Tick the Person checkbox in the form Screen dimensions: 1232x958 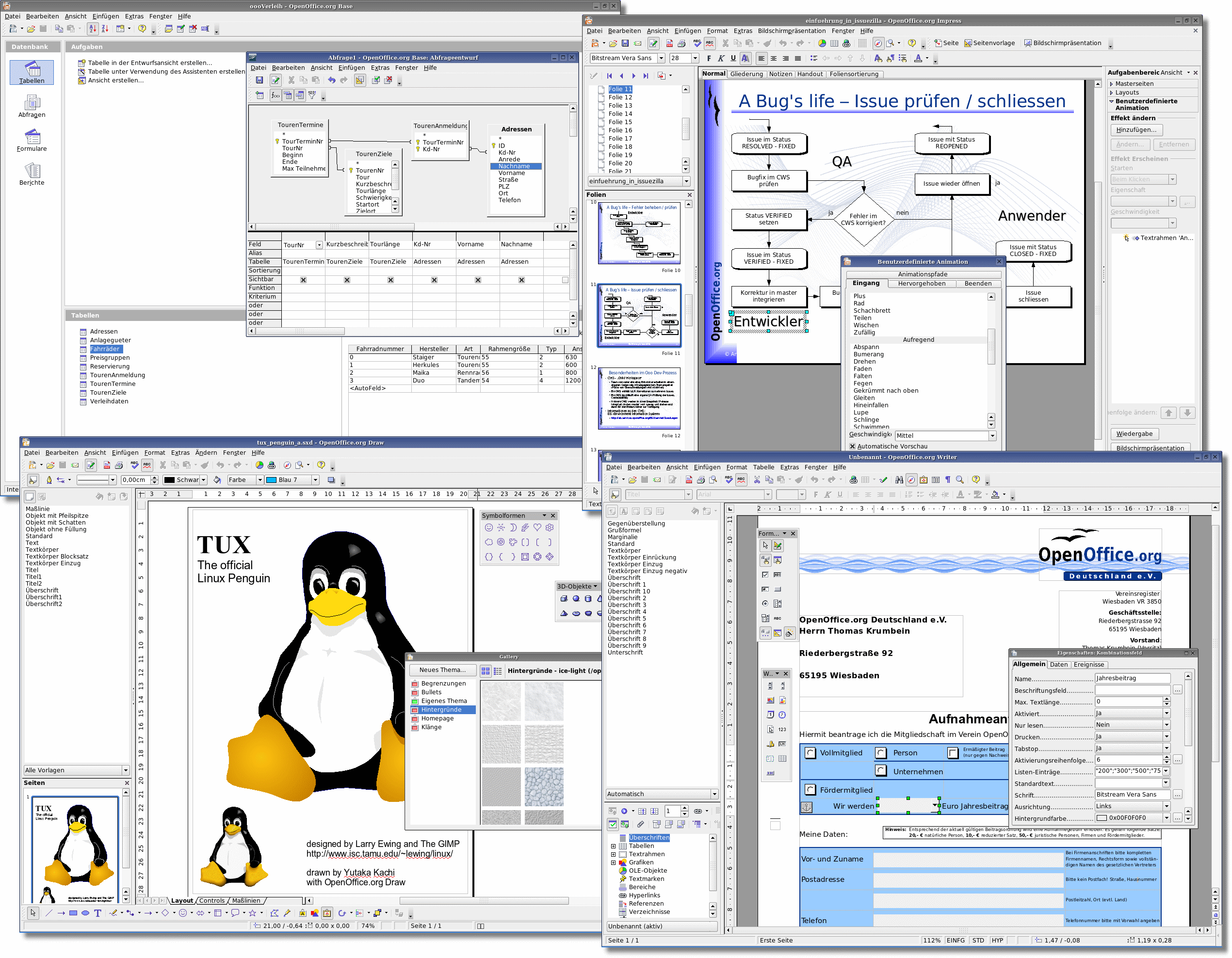tap(881, 753)
